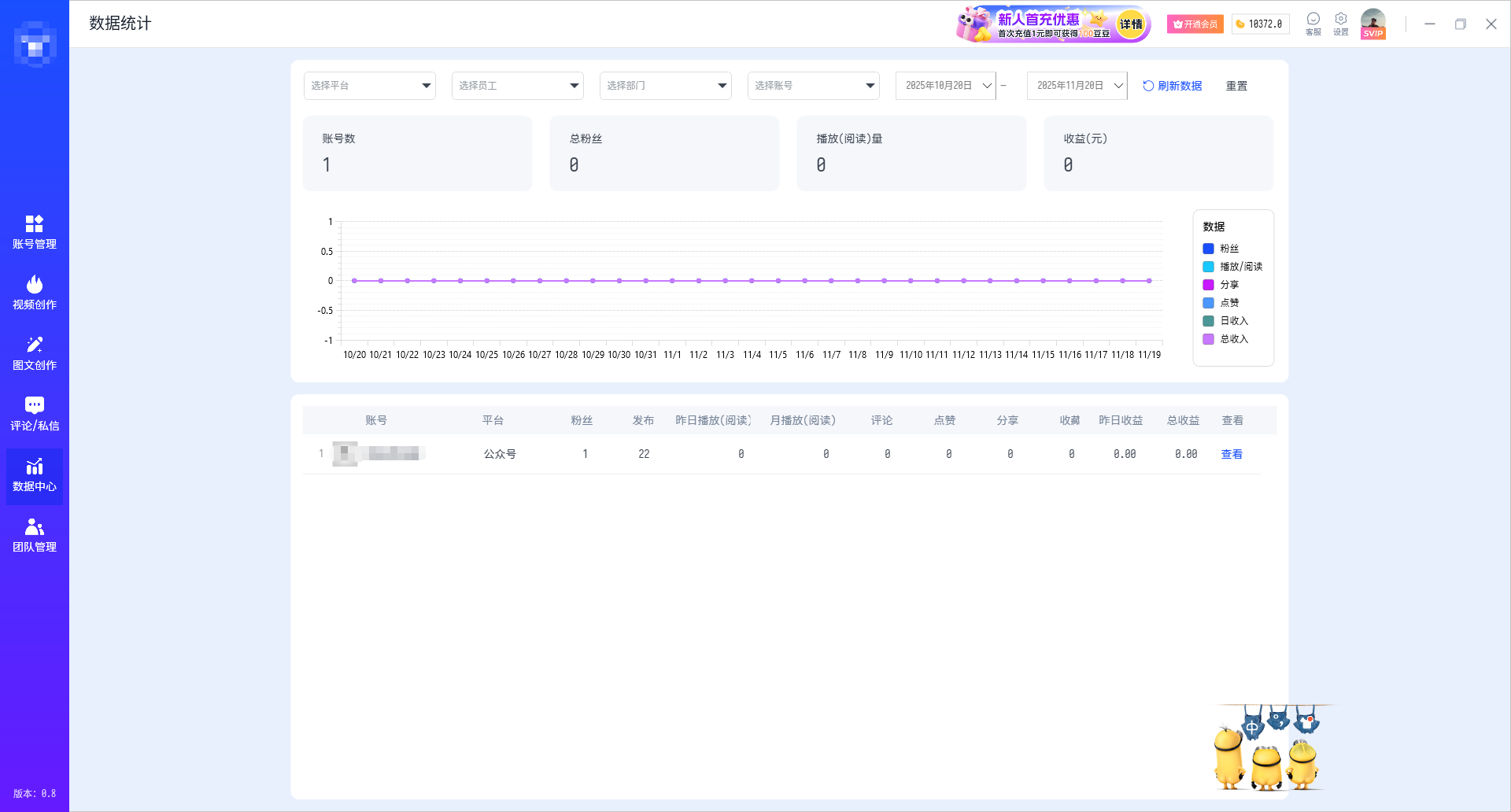Toggle 总收入 series in chart legend
1511x812 pixels.
pos(1233,339)
